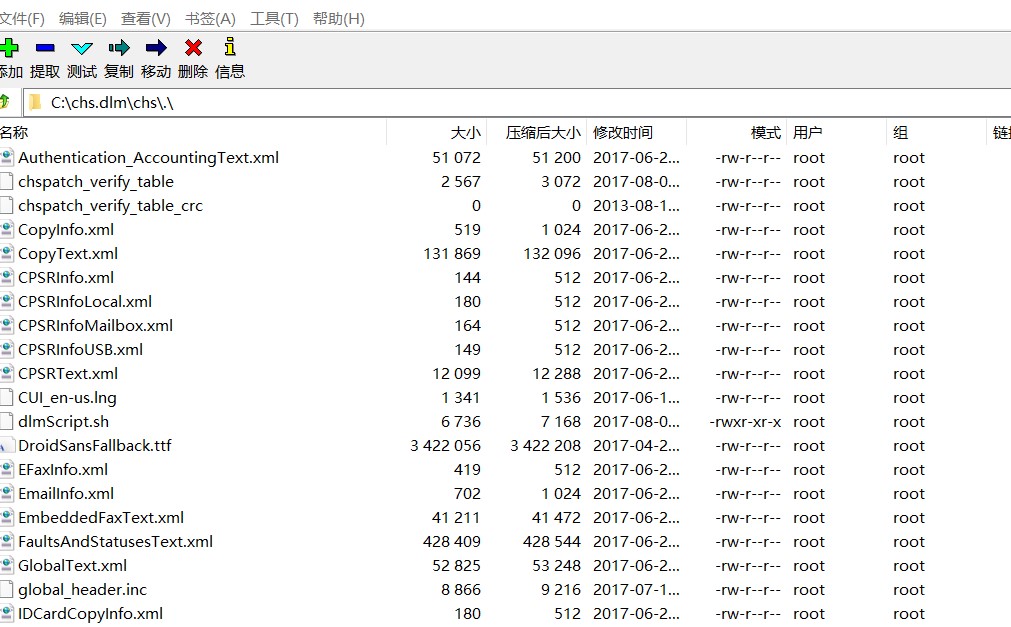
Task: Open the 文件(F) menu
Action: pos(22,19)
